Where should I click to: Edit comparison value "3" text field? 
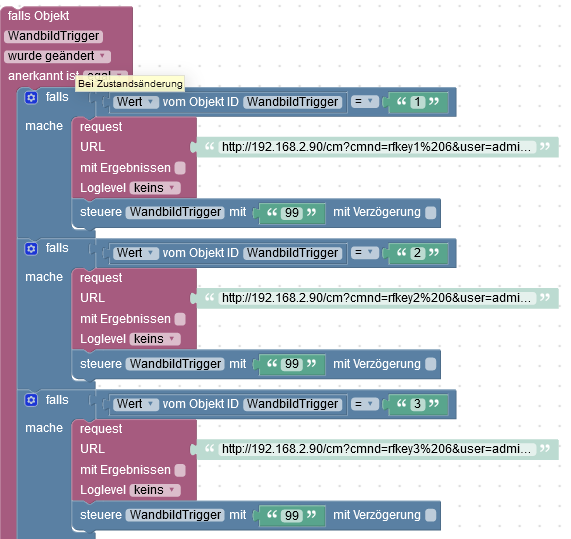(x=418, y=404)
